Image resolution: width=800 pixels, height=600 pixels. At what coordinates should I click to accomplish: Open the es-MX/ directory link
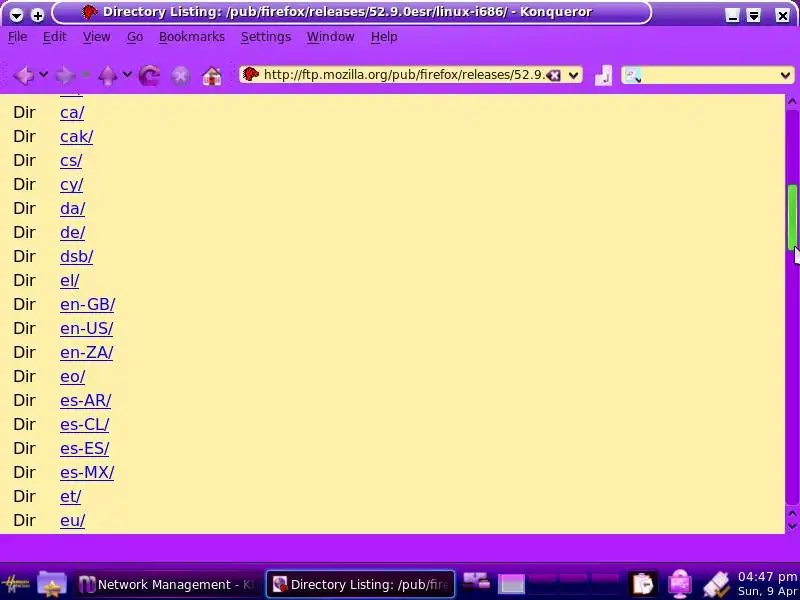point(87,472)
